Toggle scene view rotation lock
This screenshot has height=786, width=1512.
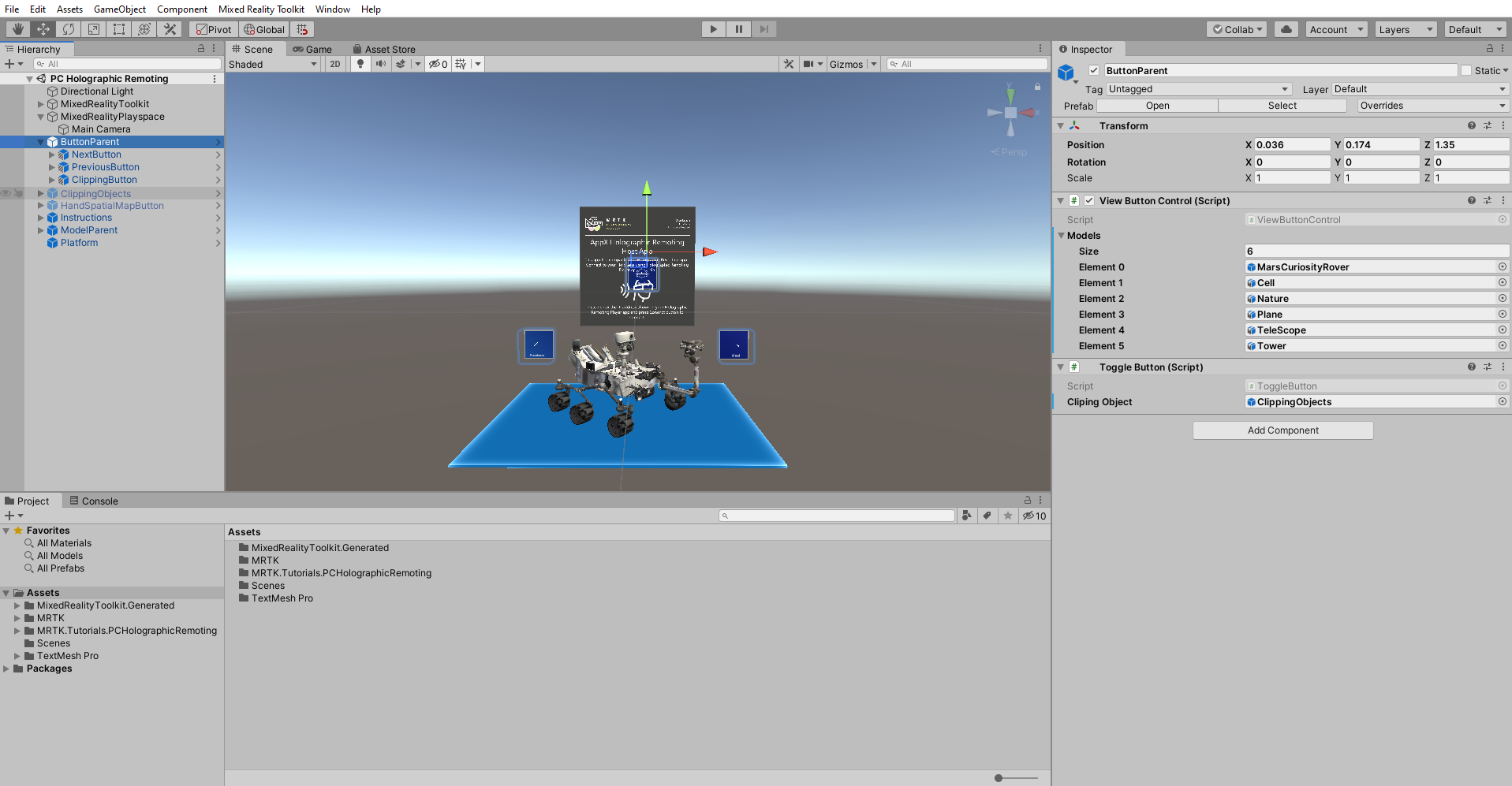[1038, 87]
